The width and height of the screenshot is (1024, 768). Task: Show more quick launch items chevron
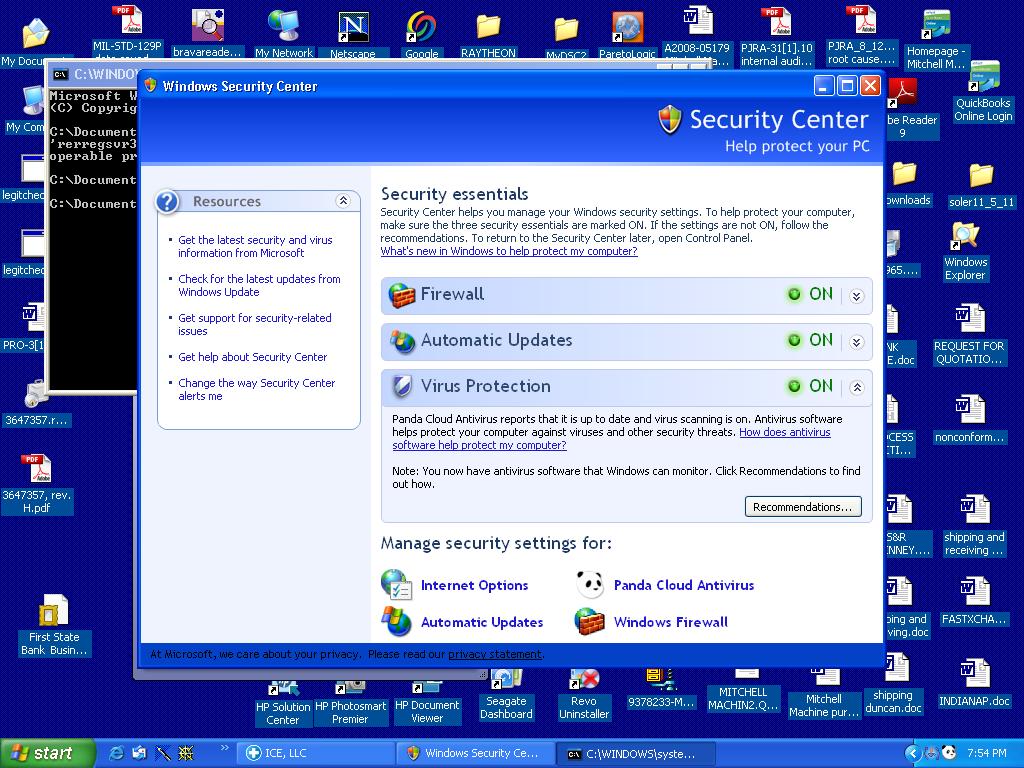(x=225, y=748)
